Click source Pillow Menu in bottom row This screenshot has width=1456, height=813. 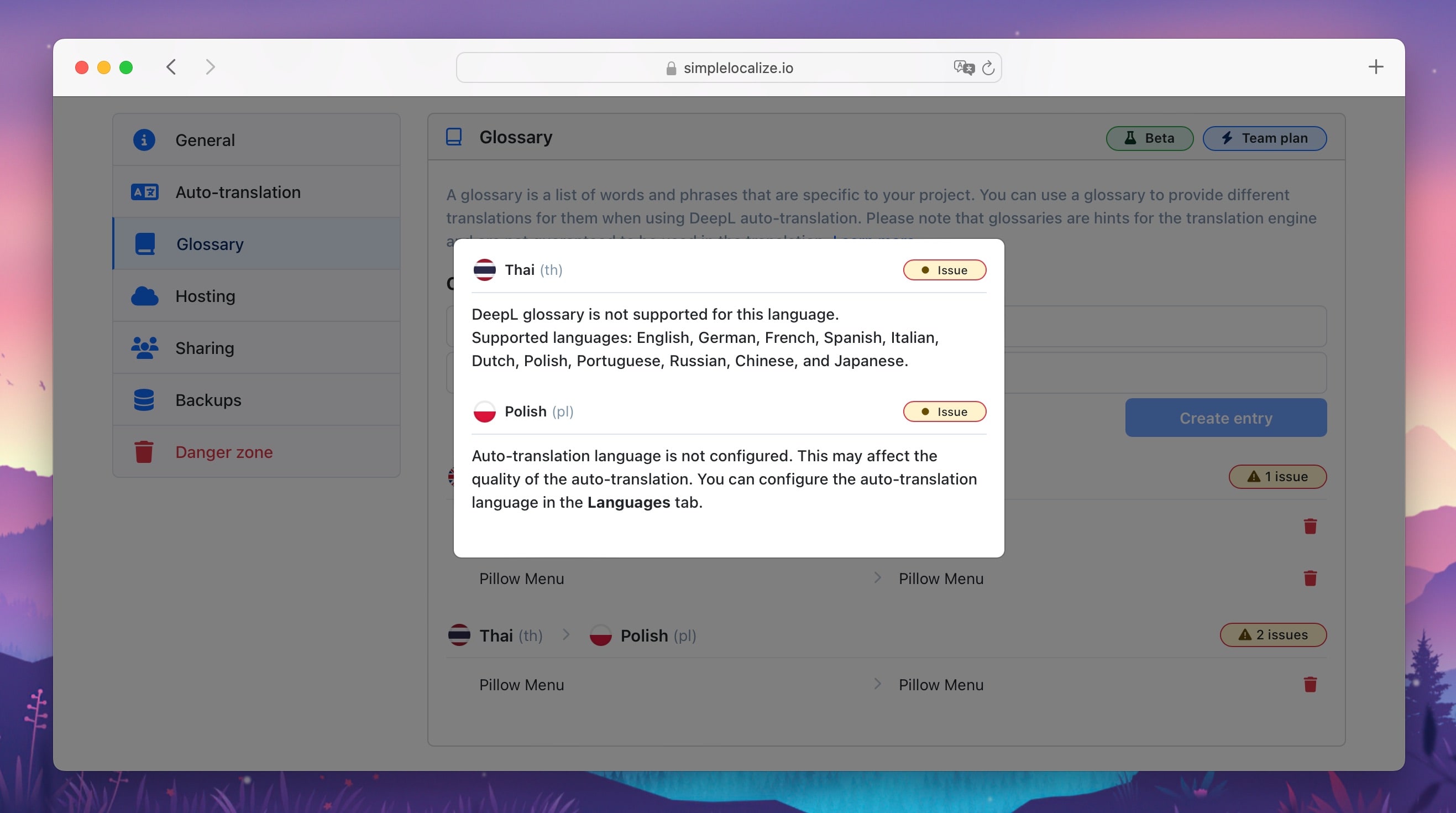[x=521, y=685]
